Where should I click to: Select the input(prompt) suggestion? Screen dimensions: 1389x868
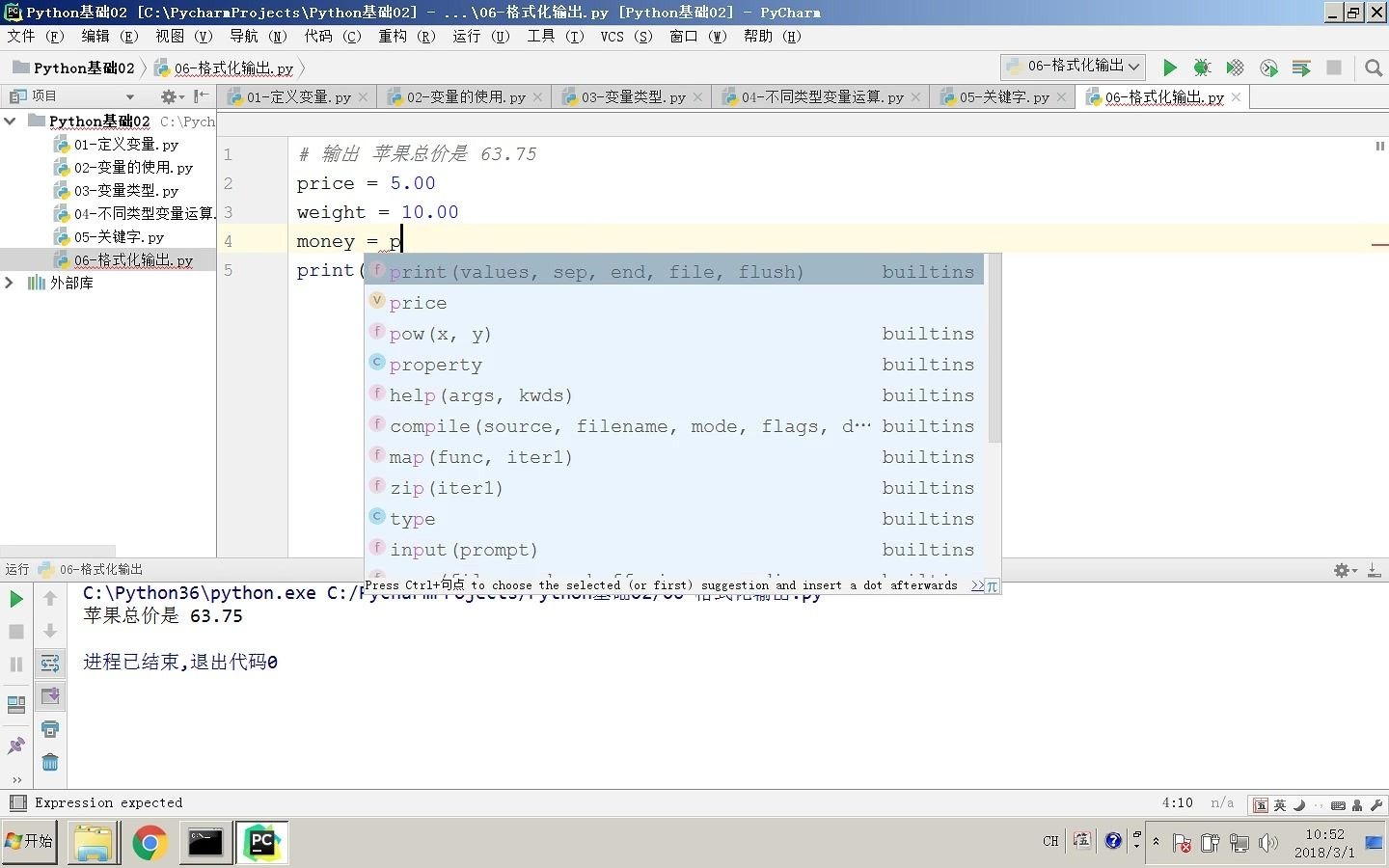(673, 550)
